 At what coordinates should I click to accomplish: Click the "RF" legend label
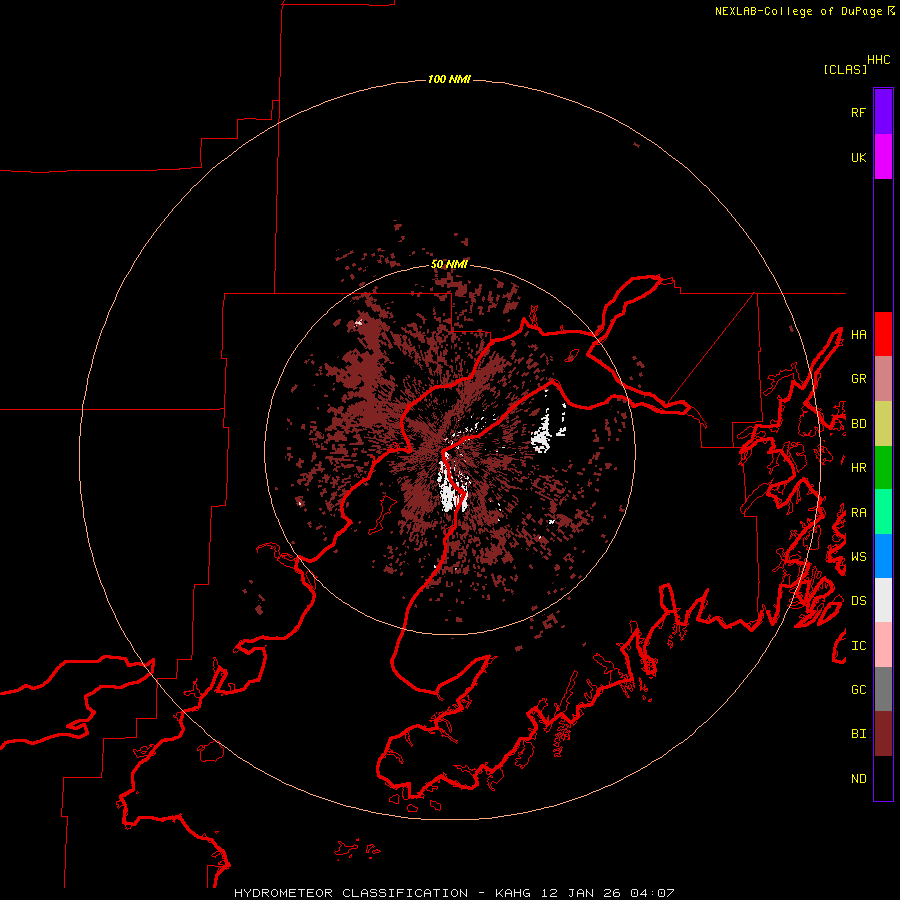(858, 112)
